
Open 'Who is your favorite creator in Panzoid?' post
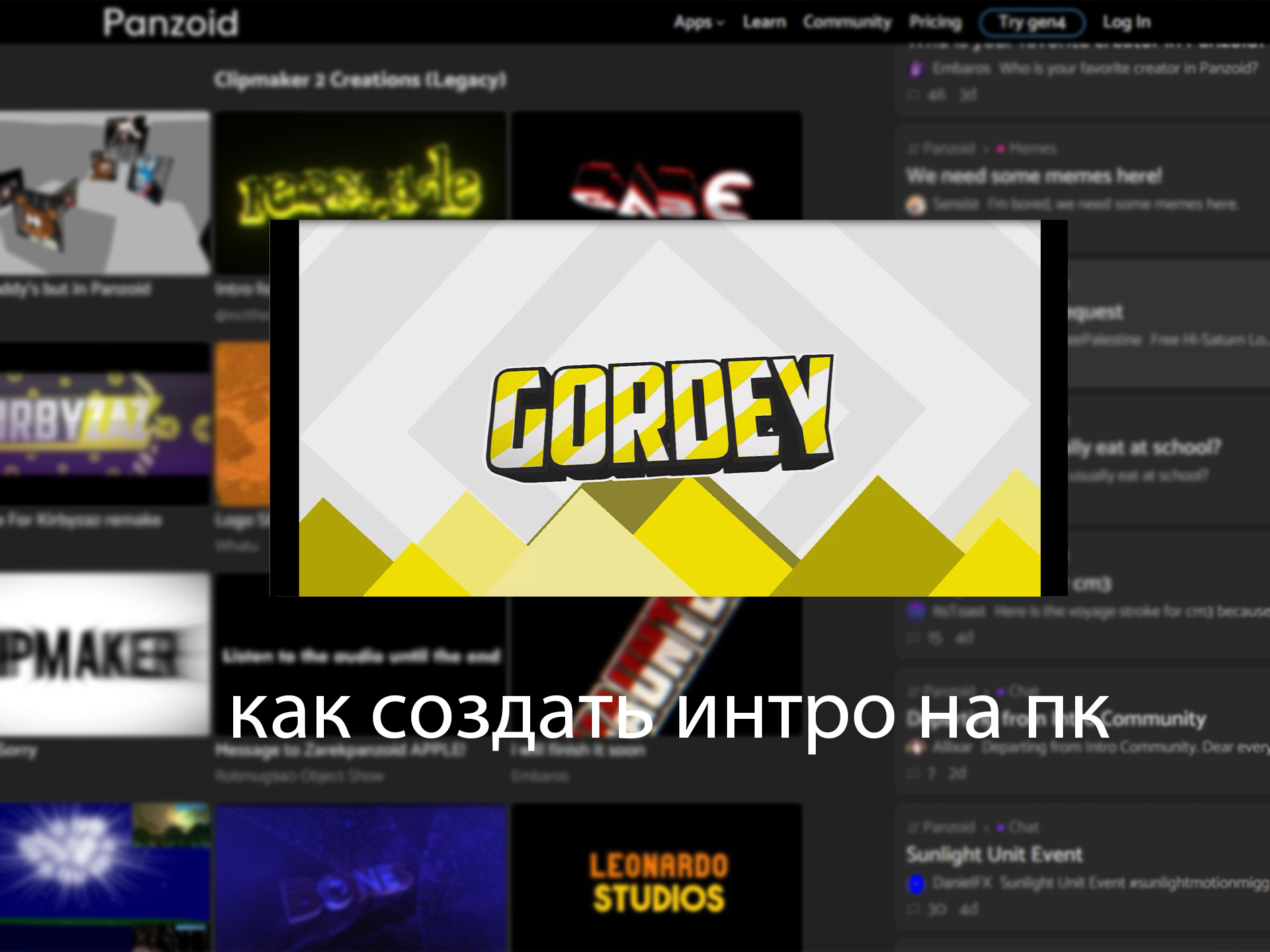point(1129,68)
